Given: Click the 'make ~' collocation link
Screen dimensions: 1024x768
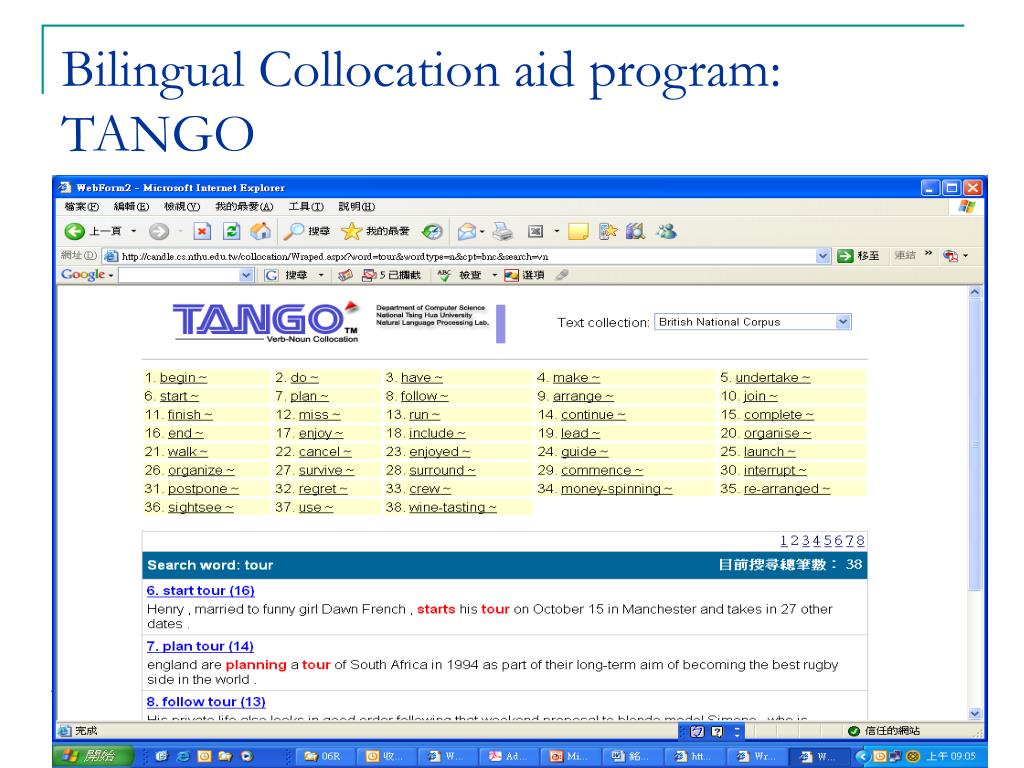Looking at the screenshot, I should point(576,377).
